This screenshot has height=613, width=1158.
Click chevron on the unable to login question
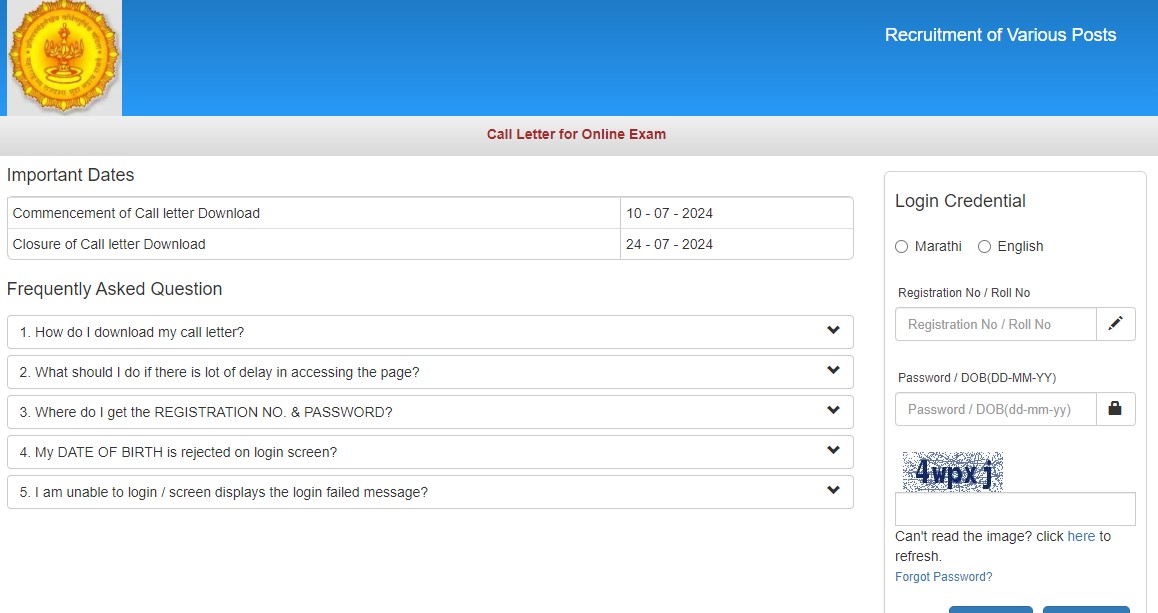click(833, 491)
